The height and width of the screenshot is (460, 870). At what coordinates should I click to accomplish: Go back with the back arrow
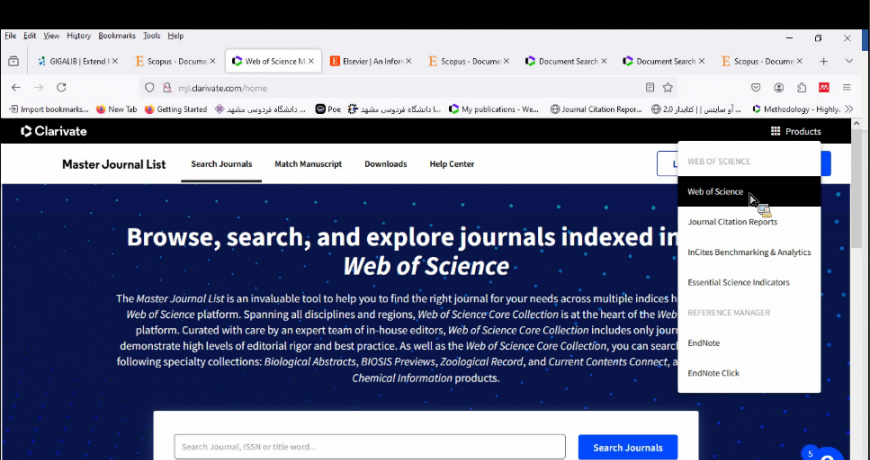[16, 88]
